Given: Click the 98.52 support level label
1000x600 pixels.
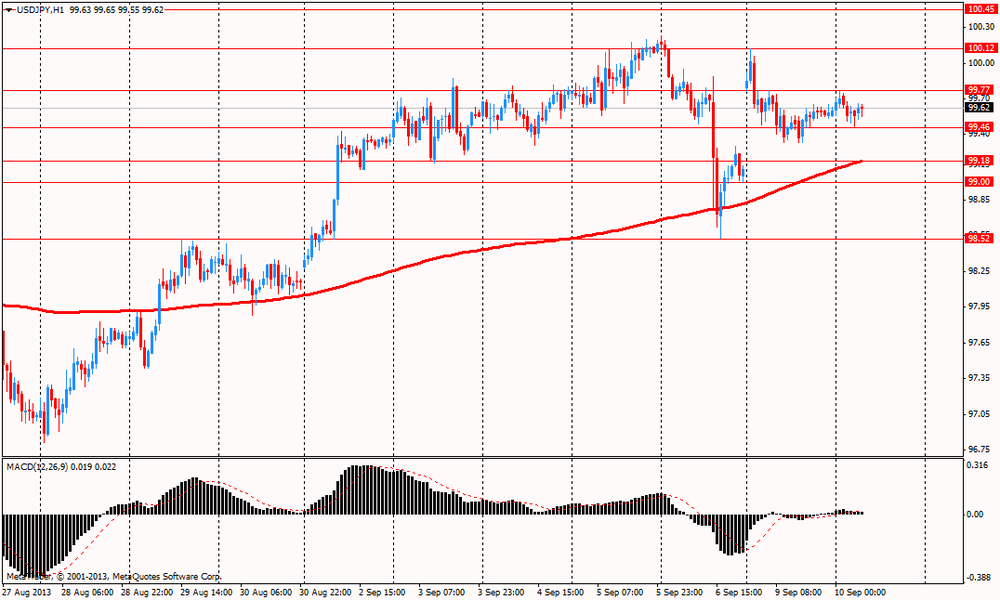Looking at the screenshot, I should [x=979, y=238].
